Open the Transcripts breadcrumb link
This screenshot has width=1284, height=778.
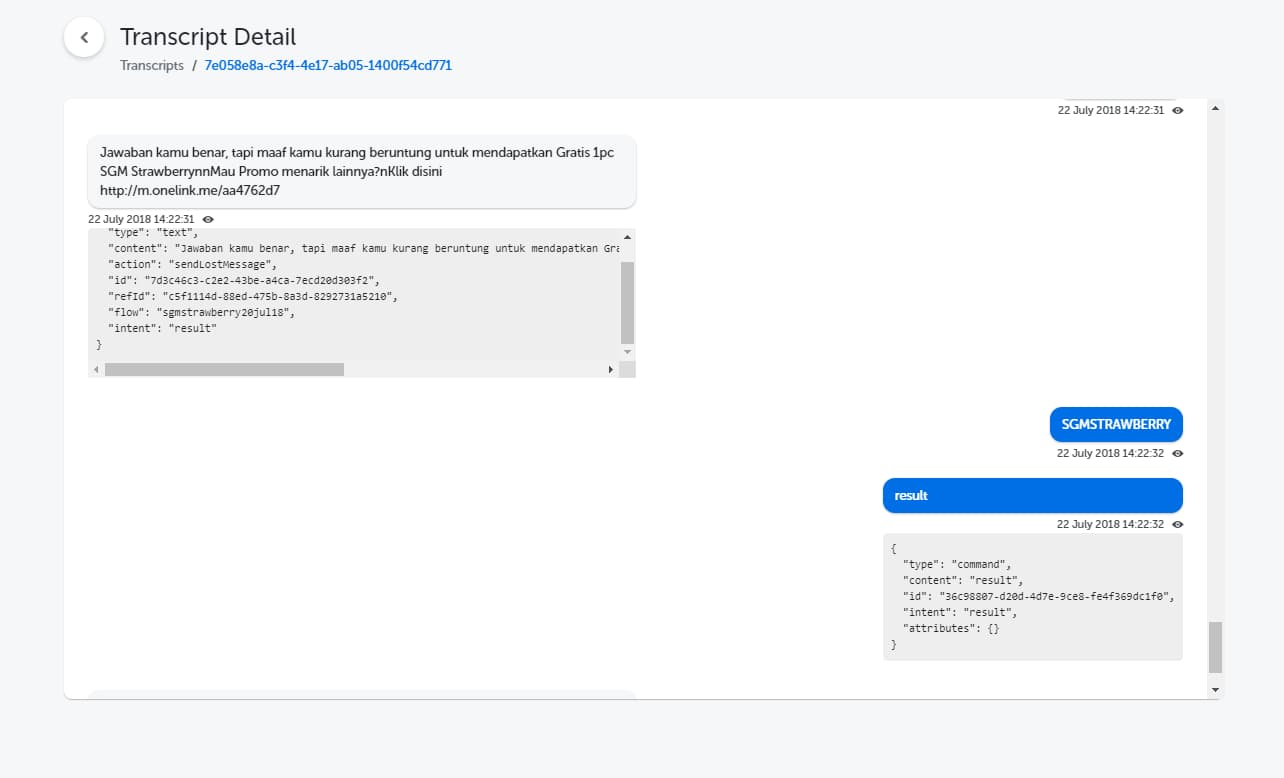click(x=152, y=65)
